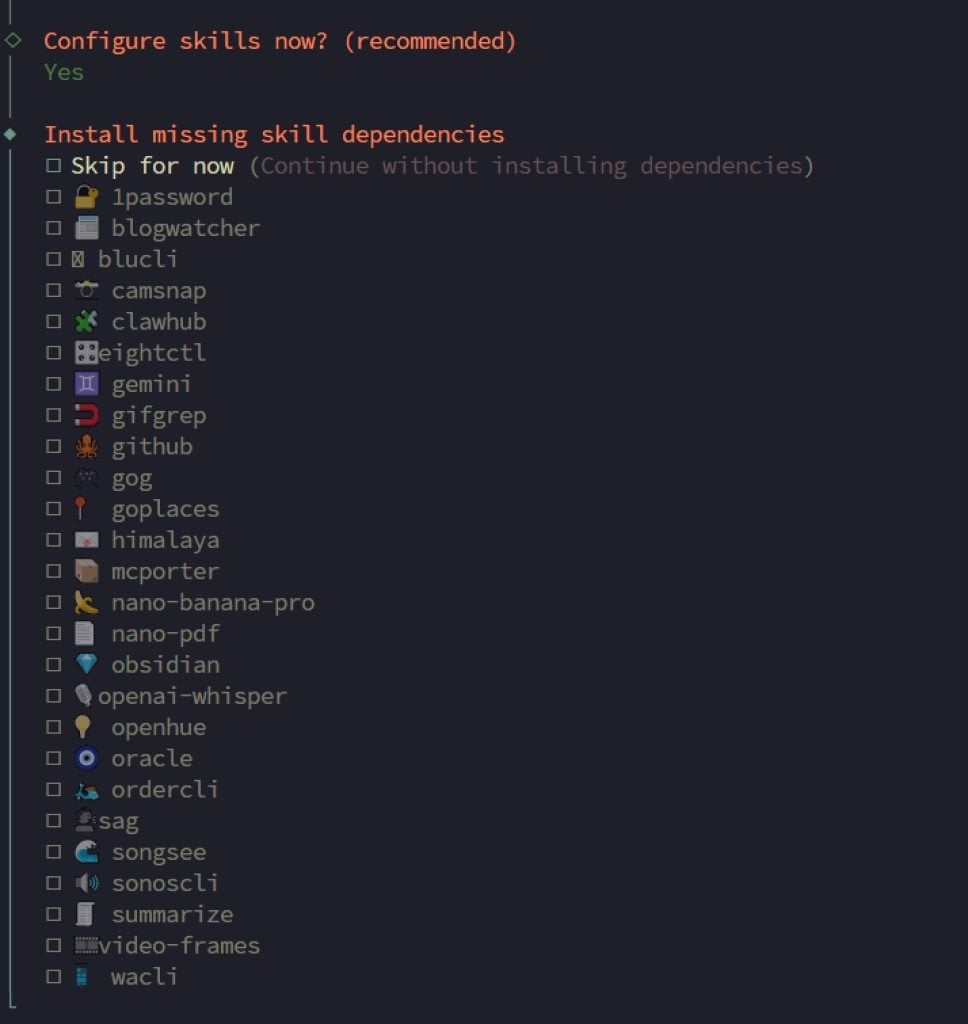Select the wacli checkbox
968x1024 pixels.
click(54, 977)
